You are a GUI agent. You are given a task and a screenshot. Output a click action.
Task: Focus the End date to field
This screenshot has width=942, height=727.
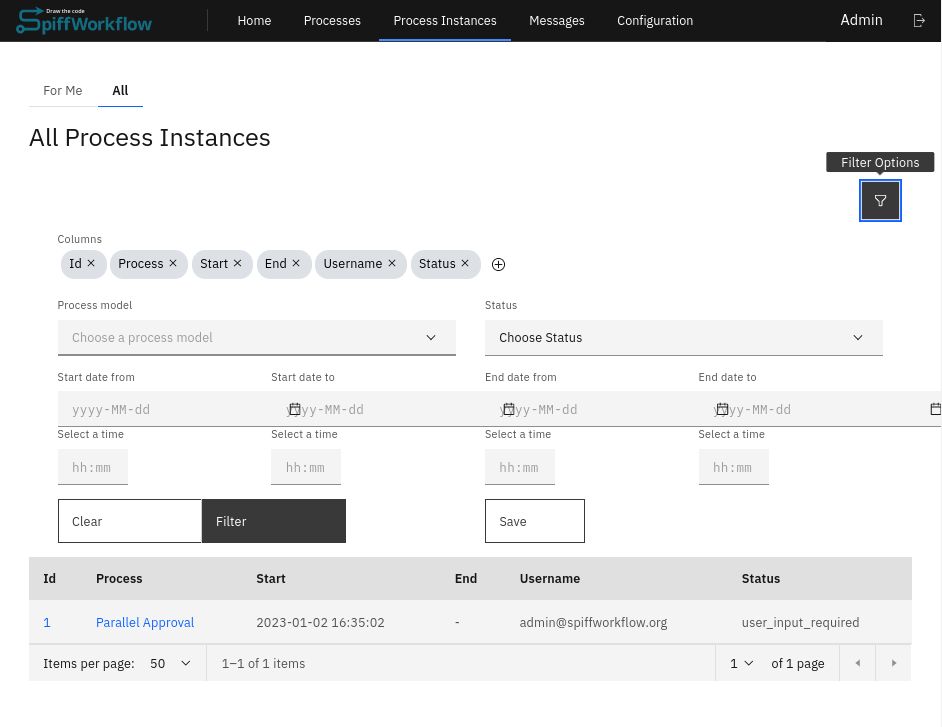(x=820, y=409)
